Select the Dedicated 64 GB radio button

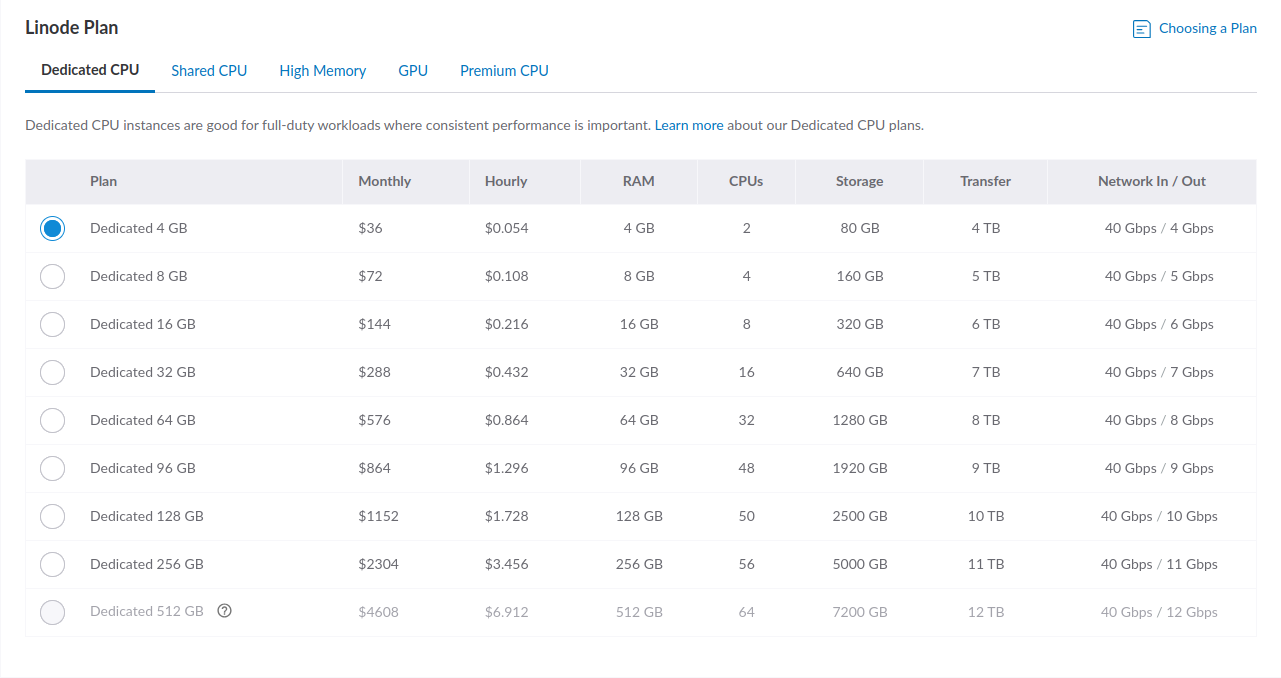point(52,420)
